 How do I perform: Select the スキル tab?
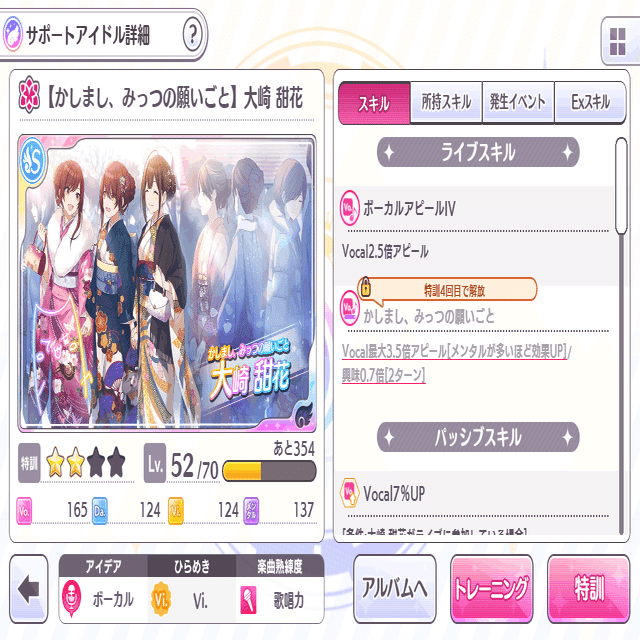(x=374, y=103)
